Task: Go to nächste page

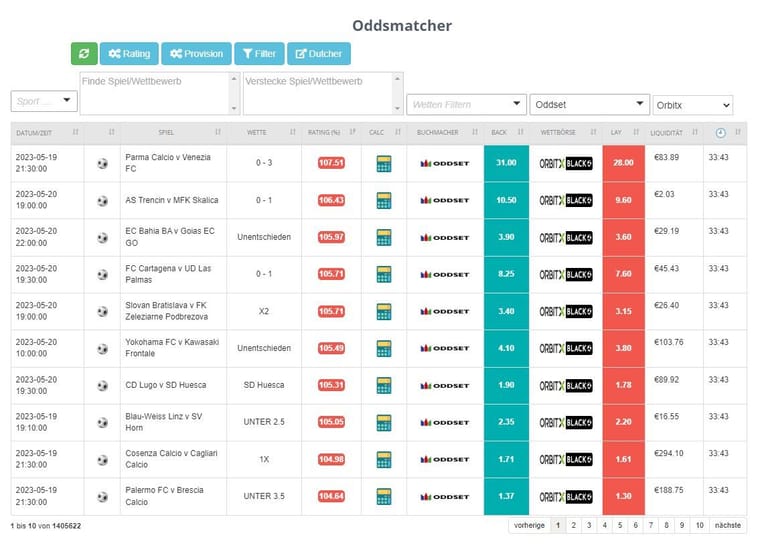Action: coord(728,526)
